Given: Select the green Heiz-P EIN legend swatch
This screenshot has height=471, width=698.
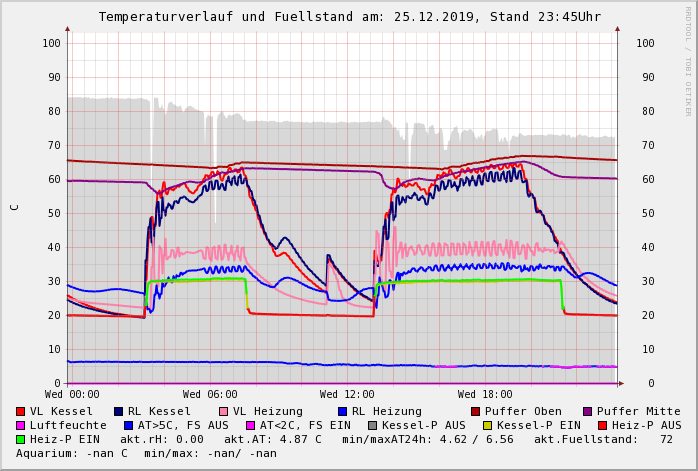Looking at the screenshot, I should coord(20,440).
